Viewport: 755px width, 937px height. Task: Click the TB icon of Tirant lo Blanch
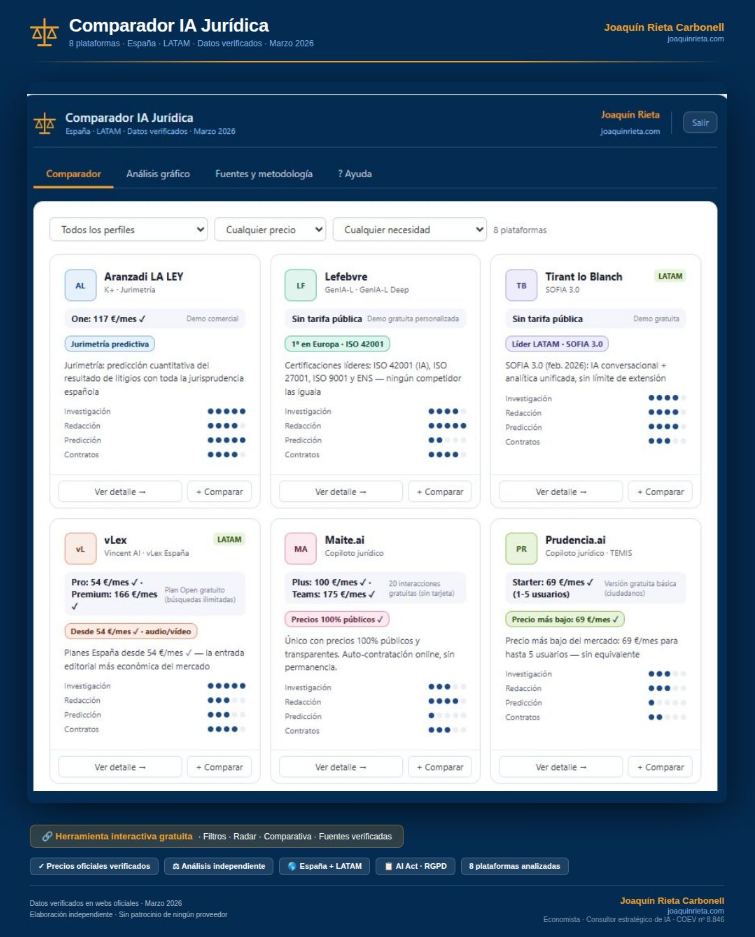click(521, 284)
